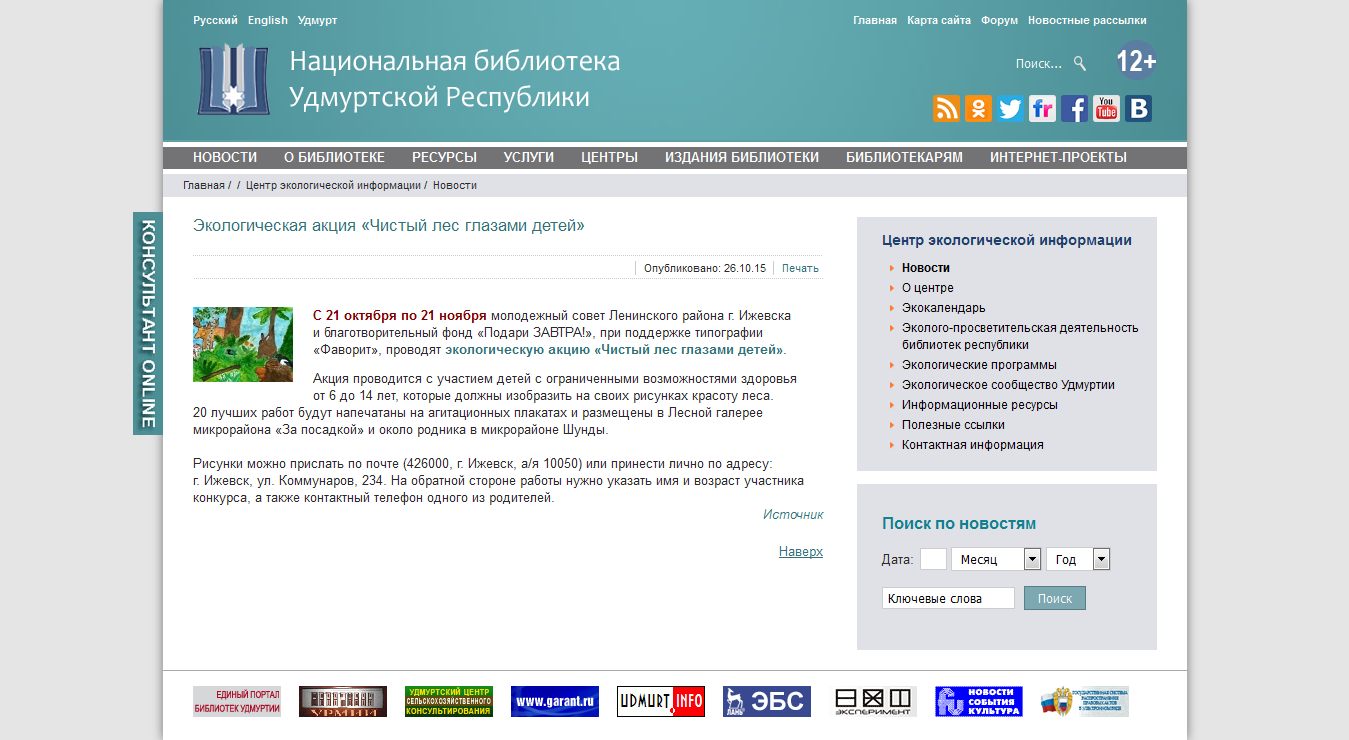Image resolution: width=1349 pixels, height=740 pixels.
Task: Follow the Печать link
Action: pyautogui.click(x=800, y=268)
